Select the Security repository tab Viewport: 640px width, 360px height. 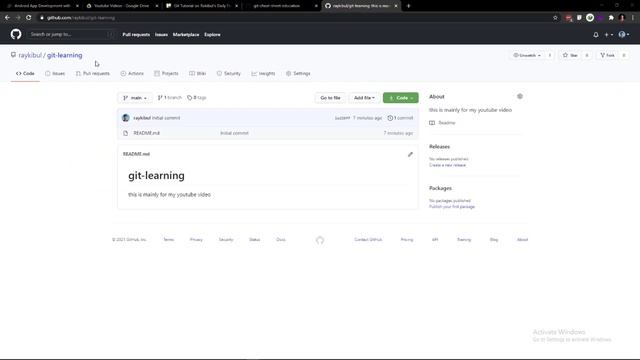pyautogui.click(x=229, y=73)
